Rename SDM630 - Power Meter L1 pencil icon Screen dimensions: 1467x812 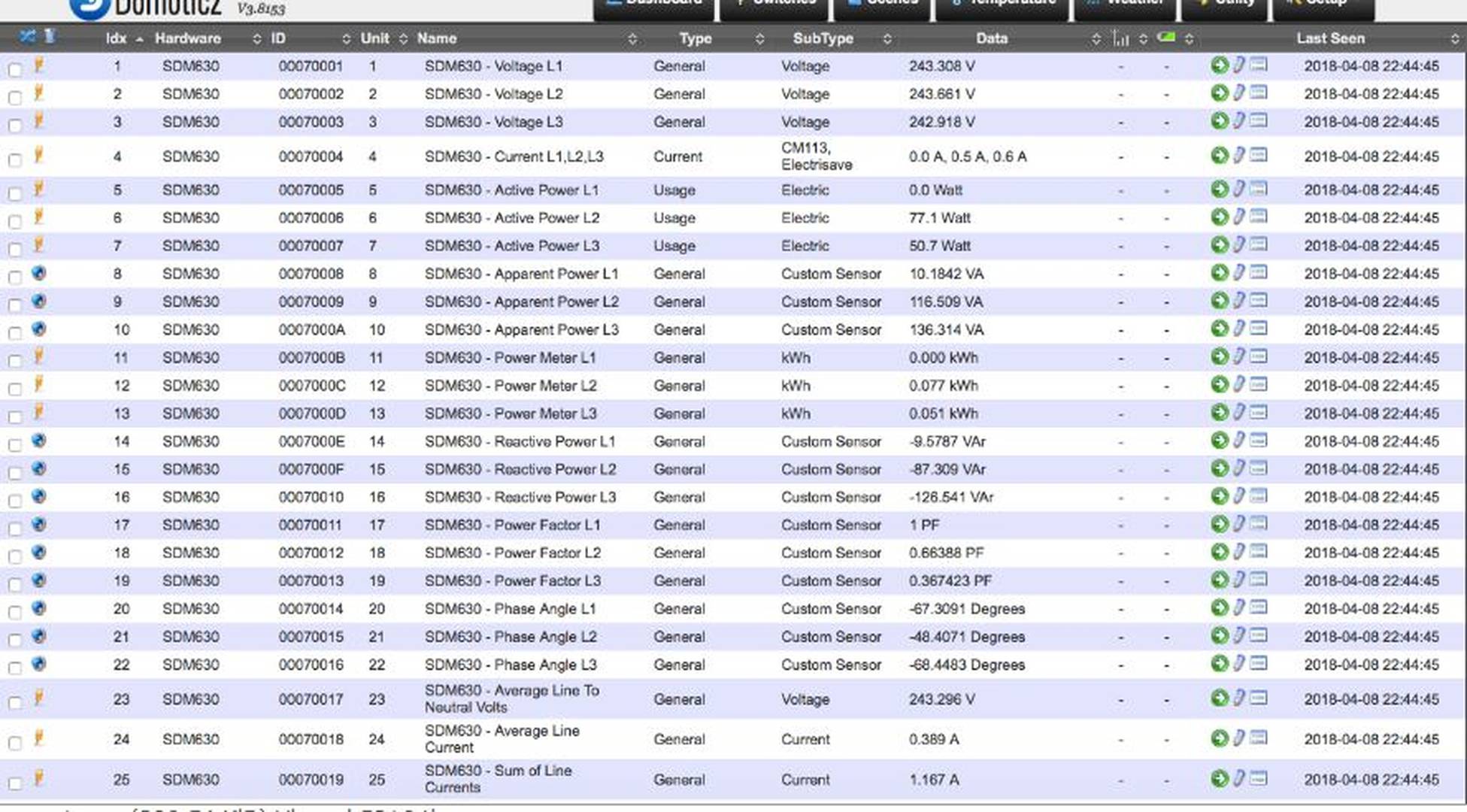1239,356
